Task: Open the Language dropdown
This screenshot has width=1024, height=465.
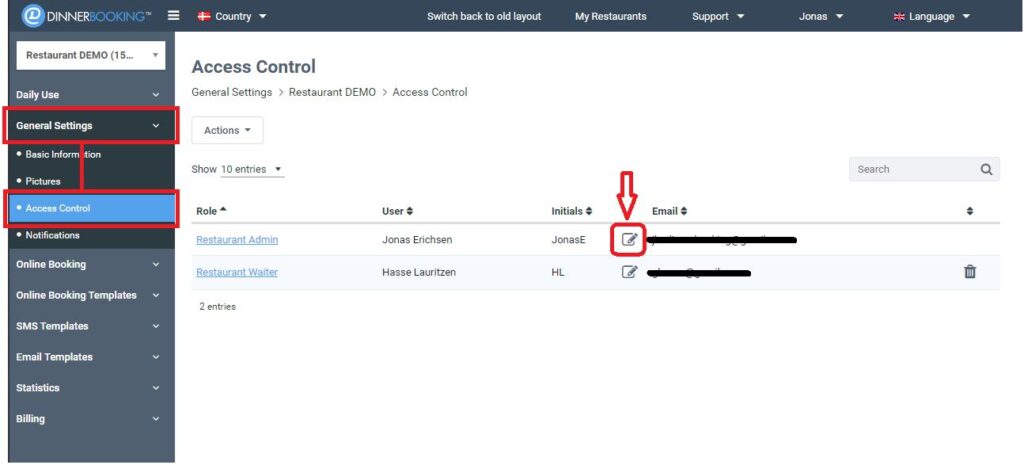Action: point(931,16)
